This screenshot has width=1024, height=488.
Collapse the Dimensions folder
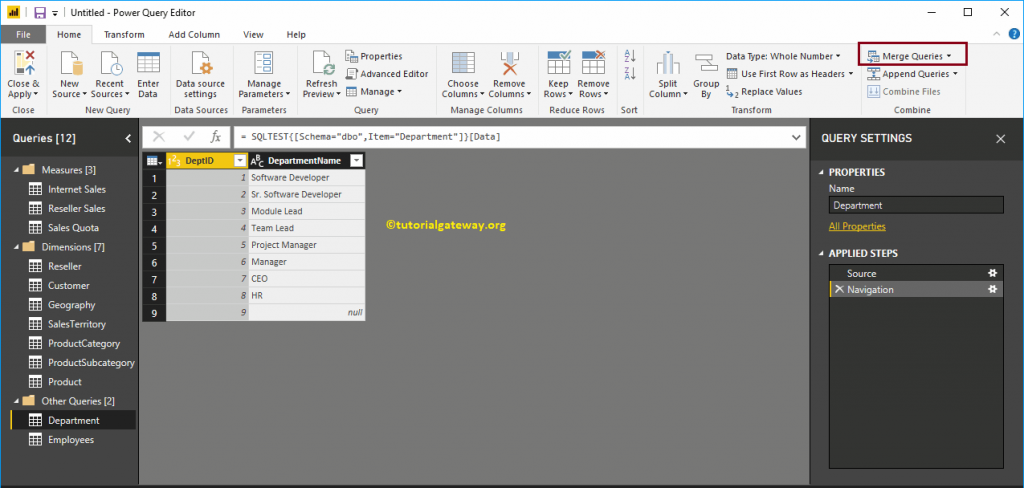[x=16, y=247]
